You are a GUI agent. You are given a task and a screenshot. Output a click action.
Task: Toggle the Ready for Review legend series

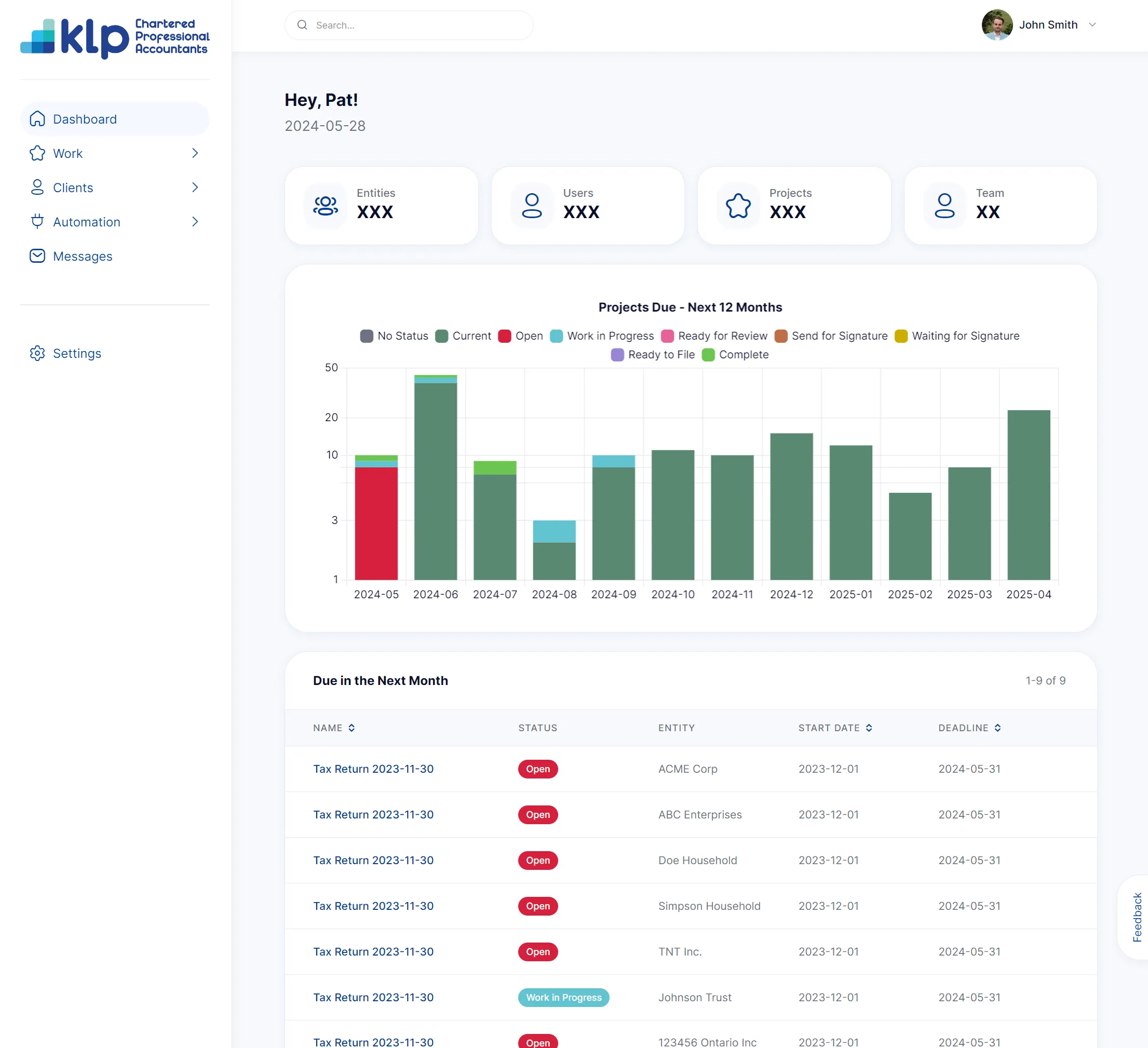pyautogui.click(x=714, y=336)
